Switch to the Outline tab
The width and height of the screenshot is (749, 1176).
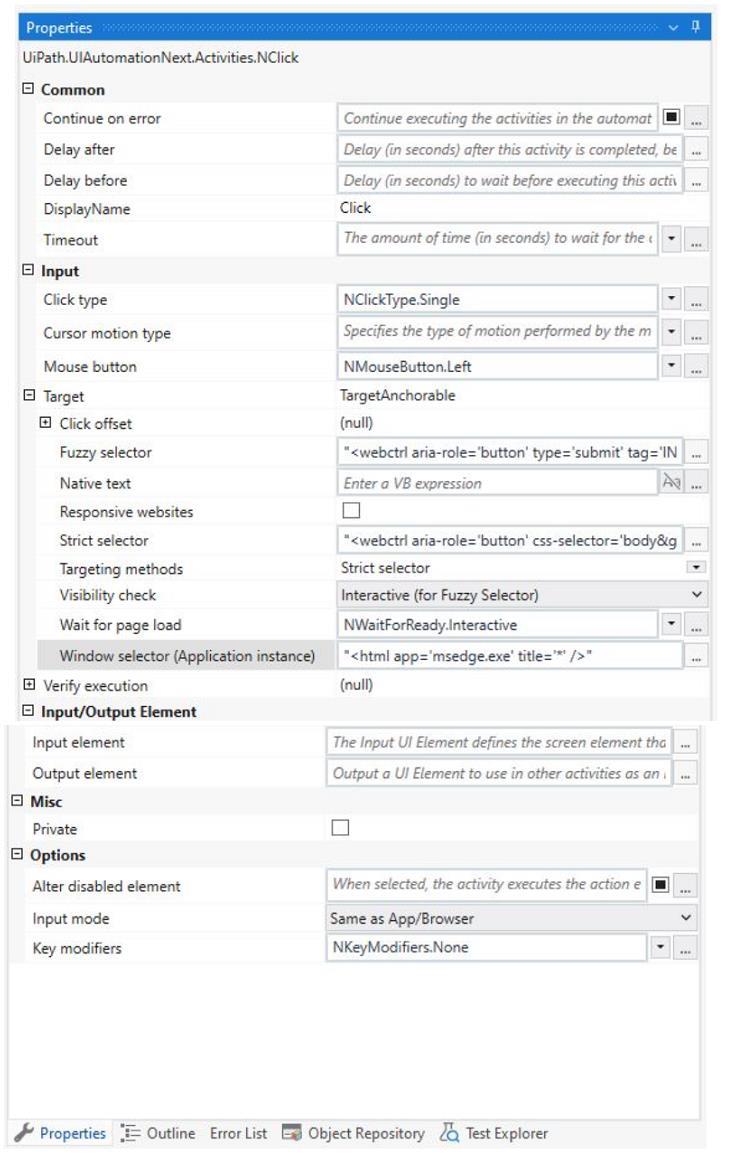tap(158, 1133)
